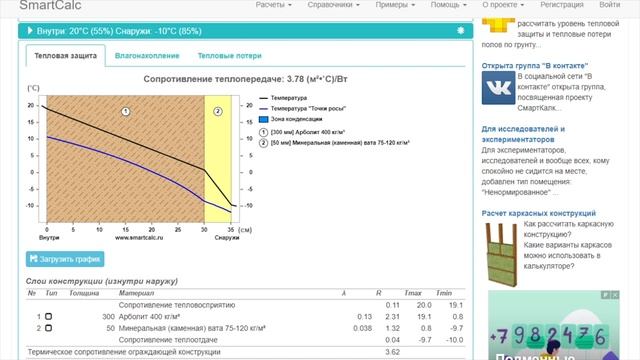Open the SmartCalc home logo
The height and width of the screenshot is (360, 640).
50,5
